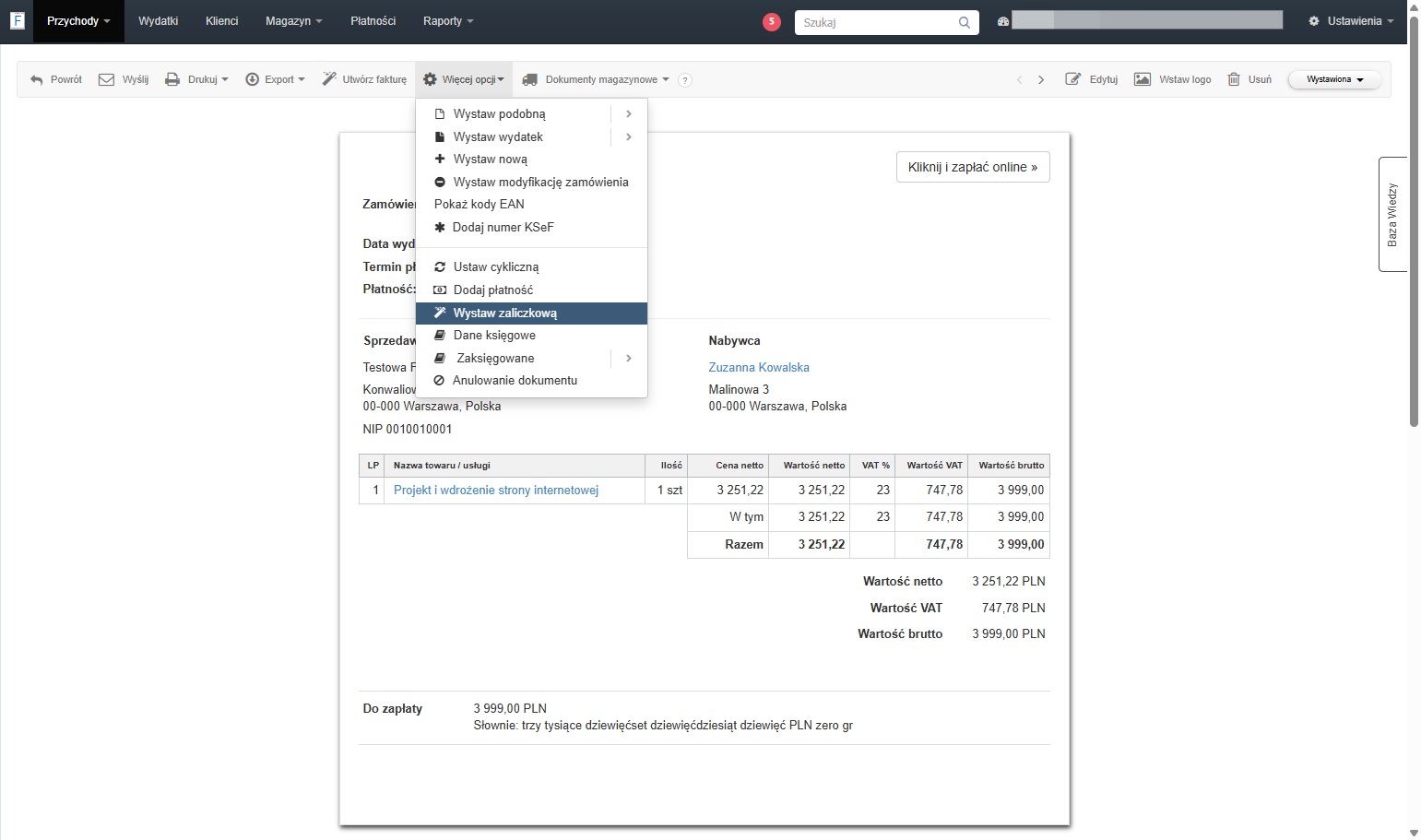Select Wystaw zaliczkową menu option
The width and height of the screenshot is (1421, 840).
pos(531,314)
